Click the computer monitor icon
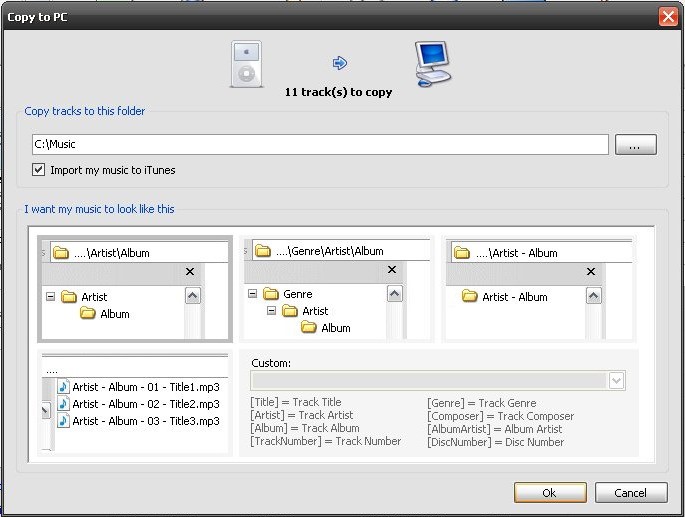The height and width of the screenshot is (517, 685). point(433,64)
